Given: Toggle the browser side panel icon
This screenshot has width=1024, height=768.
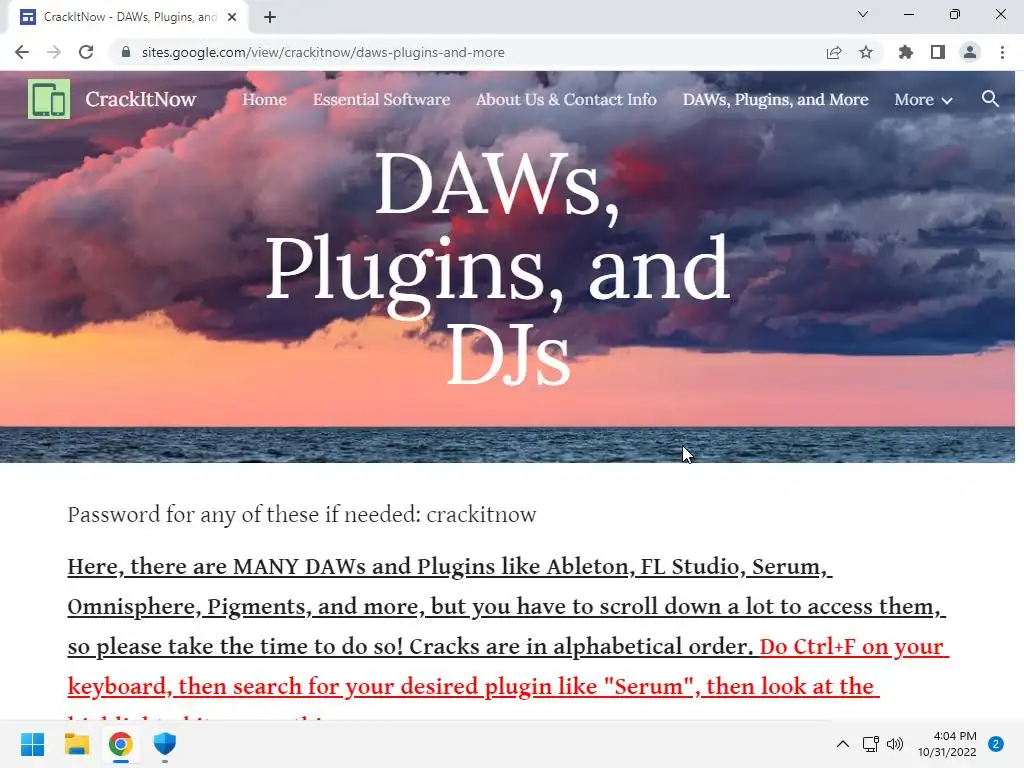Looking at the screenshot, I should (x=938, y=52).
